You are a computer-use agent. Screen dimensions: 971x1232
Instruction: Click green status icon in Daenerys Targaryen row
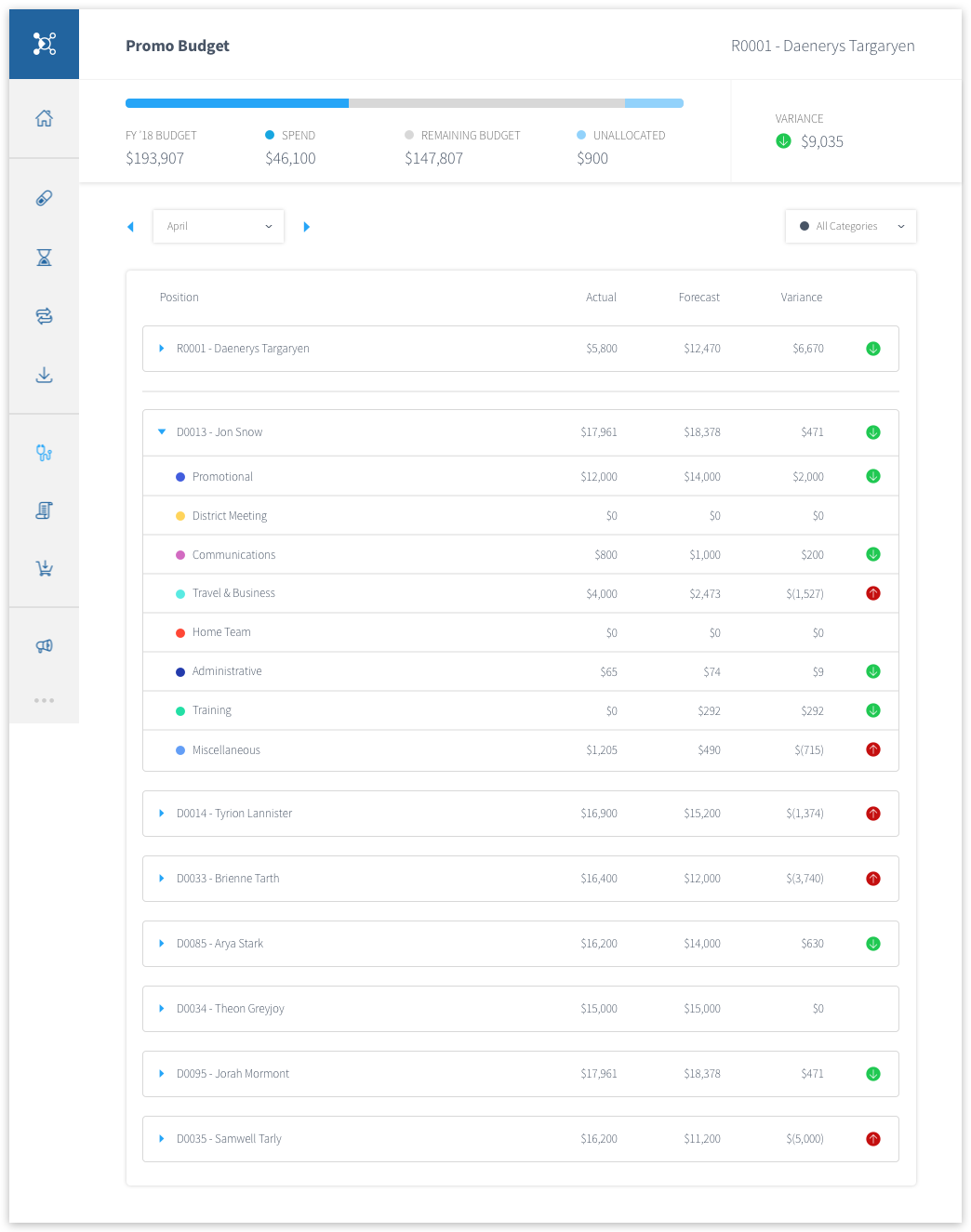point(873,349)
